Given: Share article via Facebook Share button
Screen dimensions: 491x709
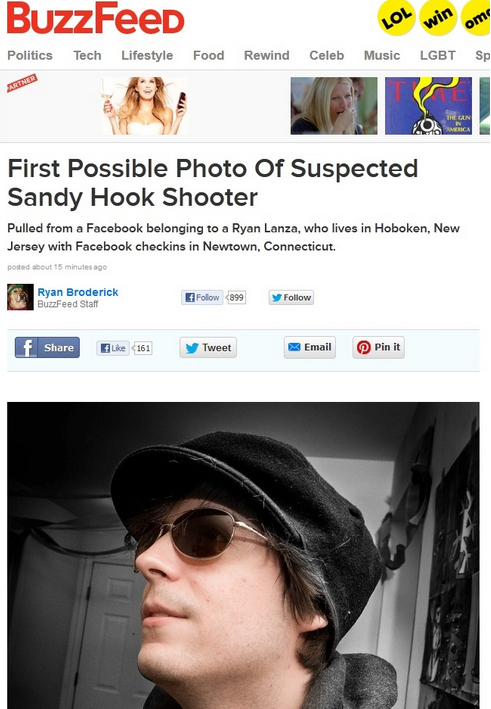Looking at the screenshot, I should (x=47, y=347).
